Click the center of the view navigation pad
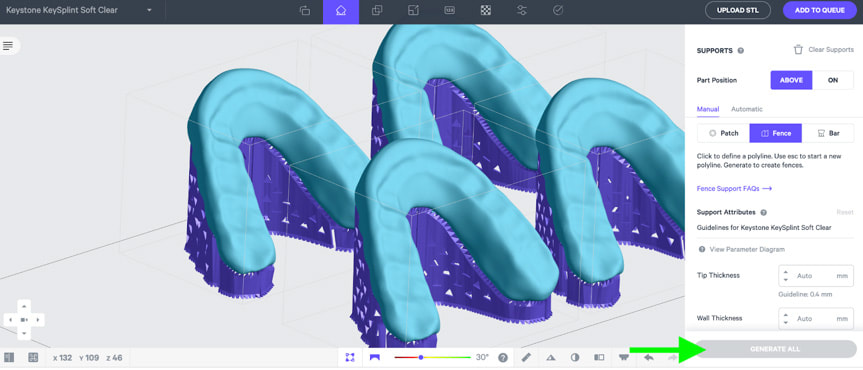863x370 pixels. coord(24,320)
